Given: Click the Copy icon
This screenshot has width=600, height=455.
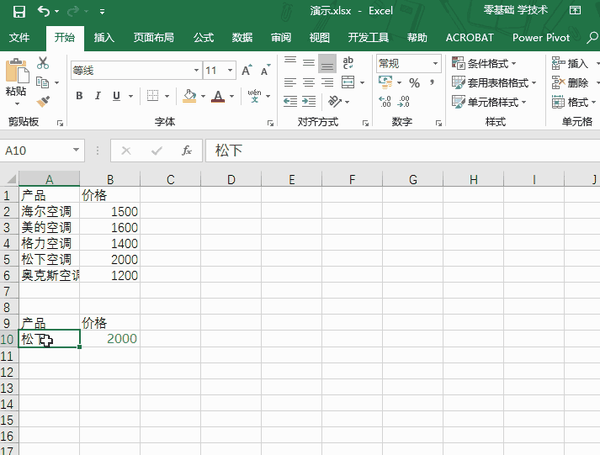Looking at the screenshot, I should tap(42, 82).
